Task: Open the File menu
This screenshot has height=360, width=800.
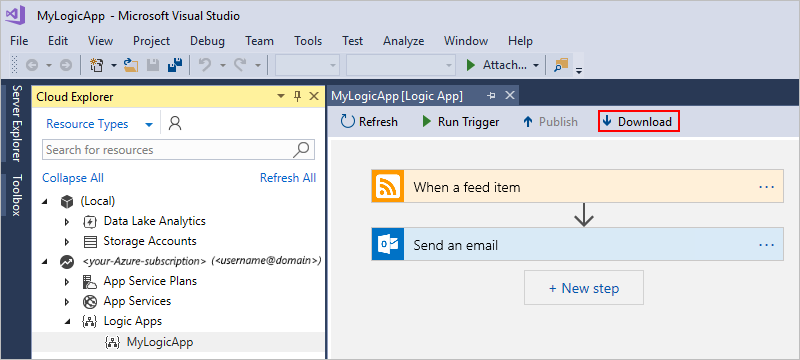Action: coord(19,41)
